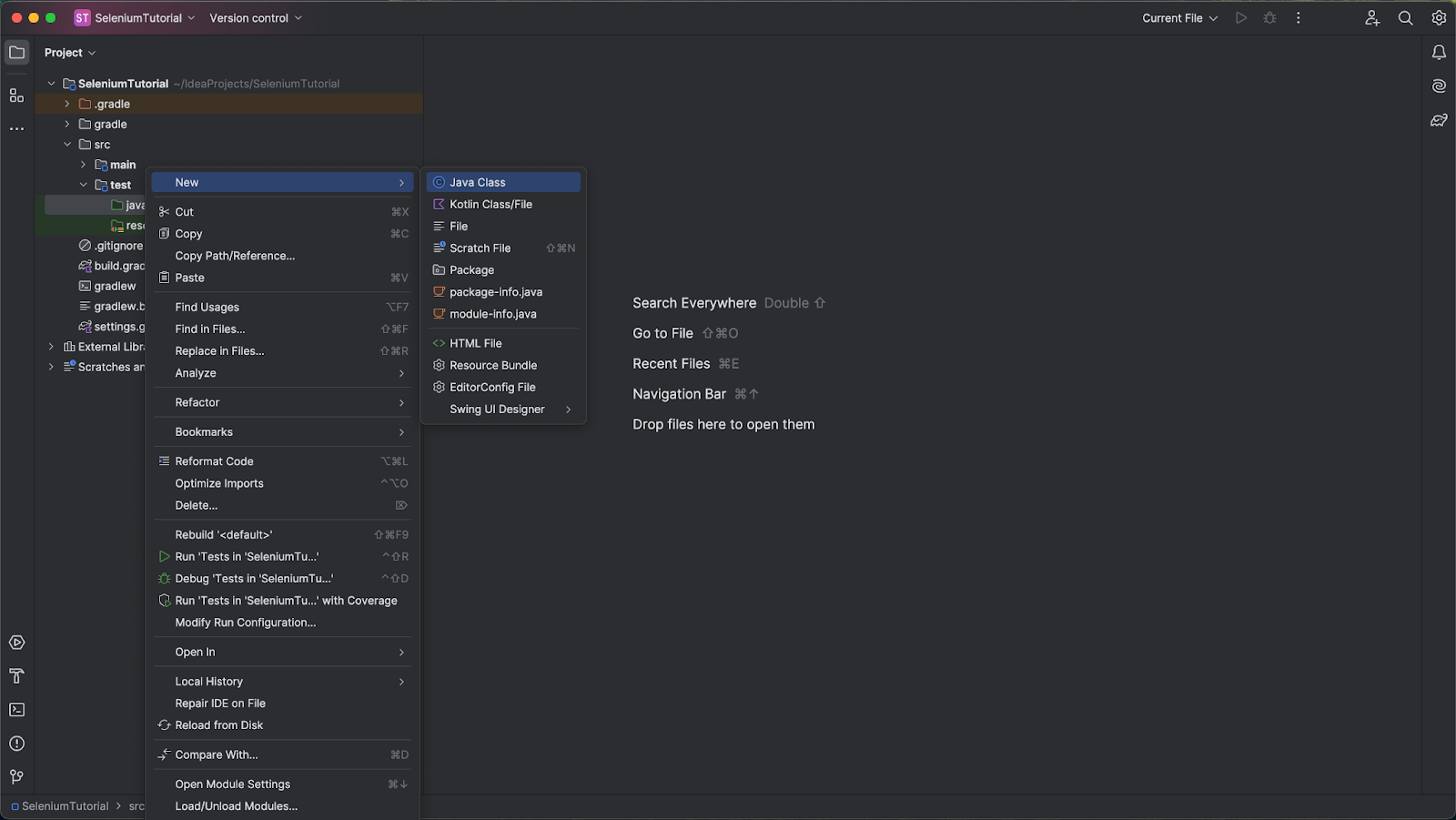Open the Current File run configuration dropdown
The height and width of the screenshot is (820, 1456).
pos(1178,17)
